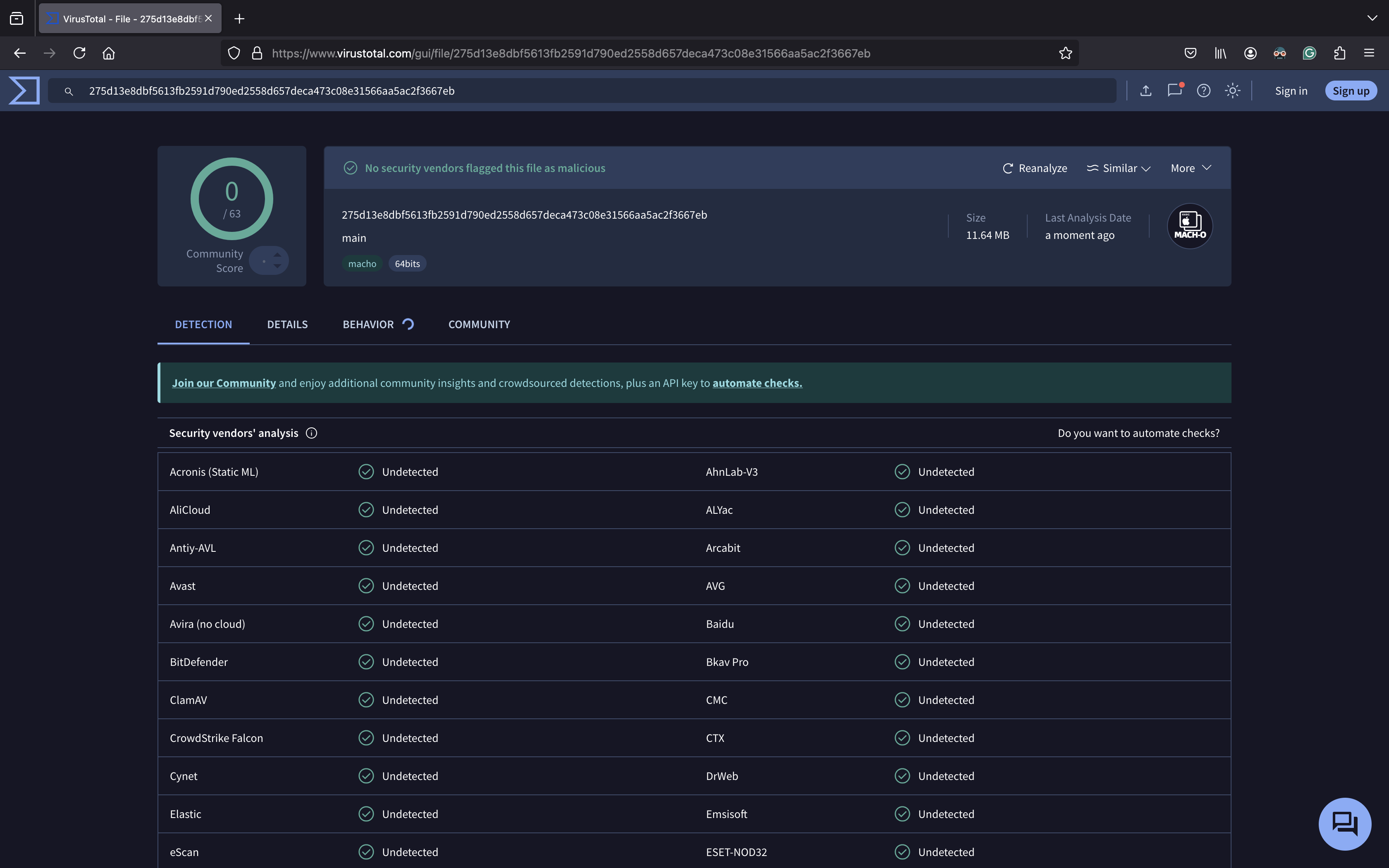Open the extensions puzzle icon
Image resolution: width=1389 pixels, height=868 pixels.
[x=1340, y=53]
